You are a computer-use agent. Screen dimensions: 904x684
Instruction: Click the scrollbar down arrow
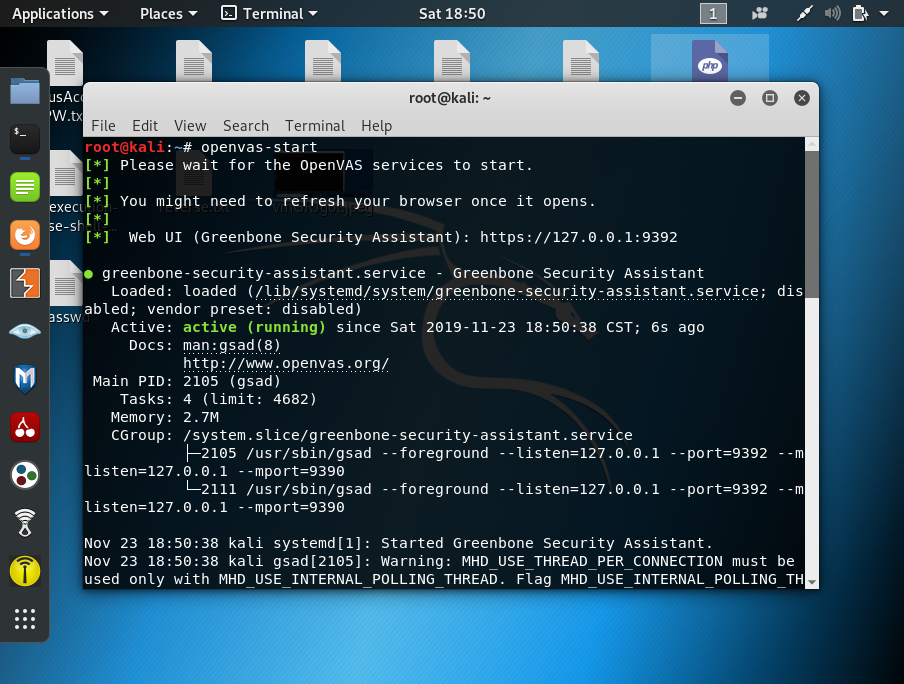[x=812, y=582]
